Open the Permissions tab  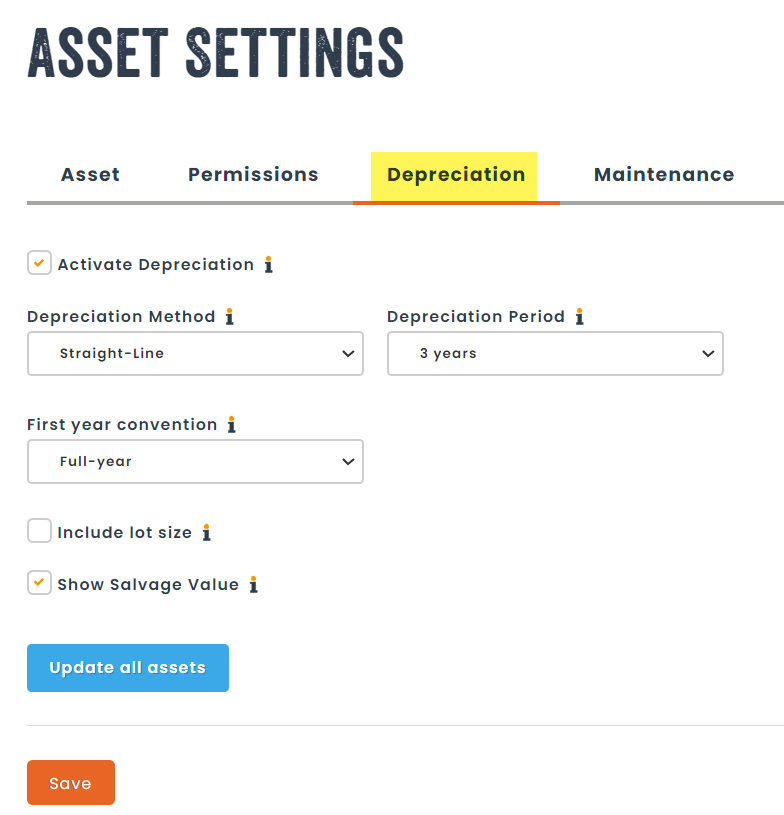click(253, 175)
